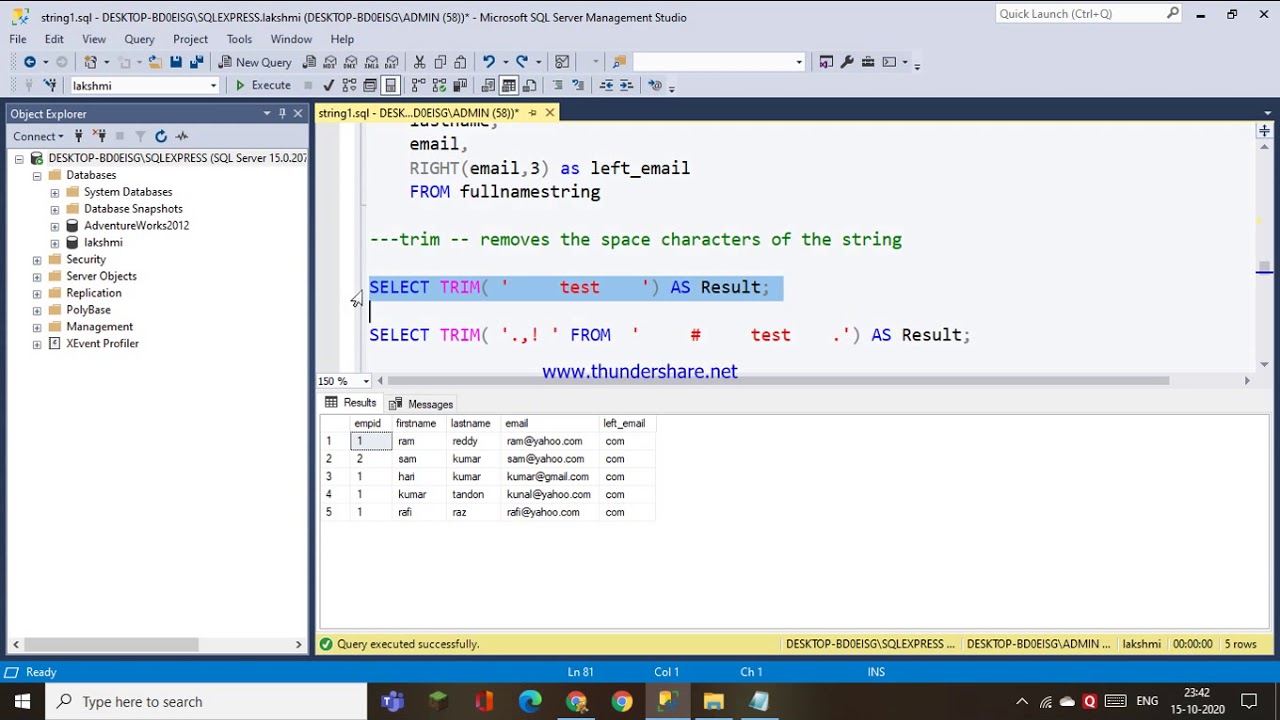Screen dimensions: 1280x720
Task: Open the Query menu
Action: point(139,39)
